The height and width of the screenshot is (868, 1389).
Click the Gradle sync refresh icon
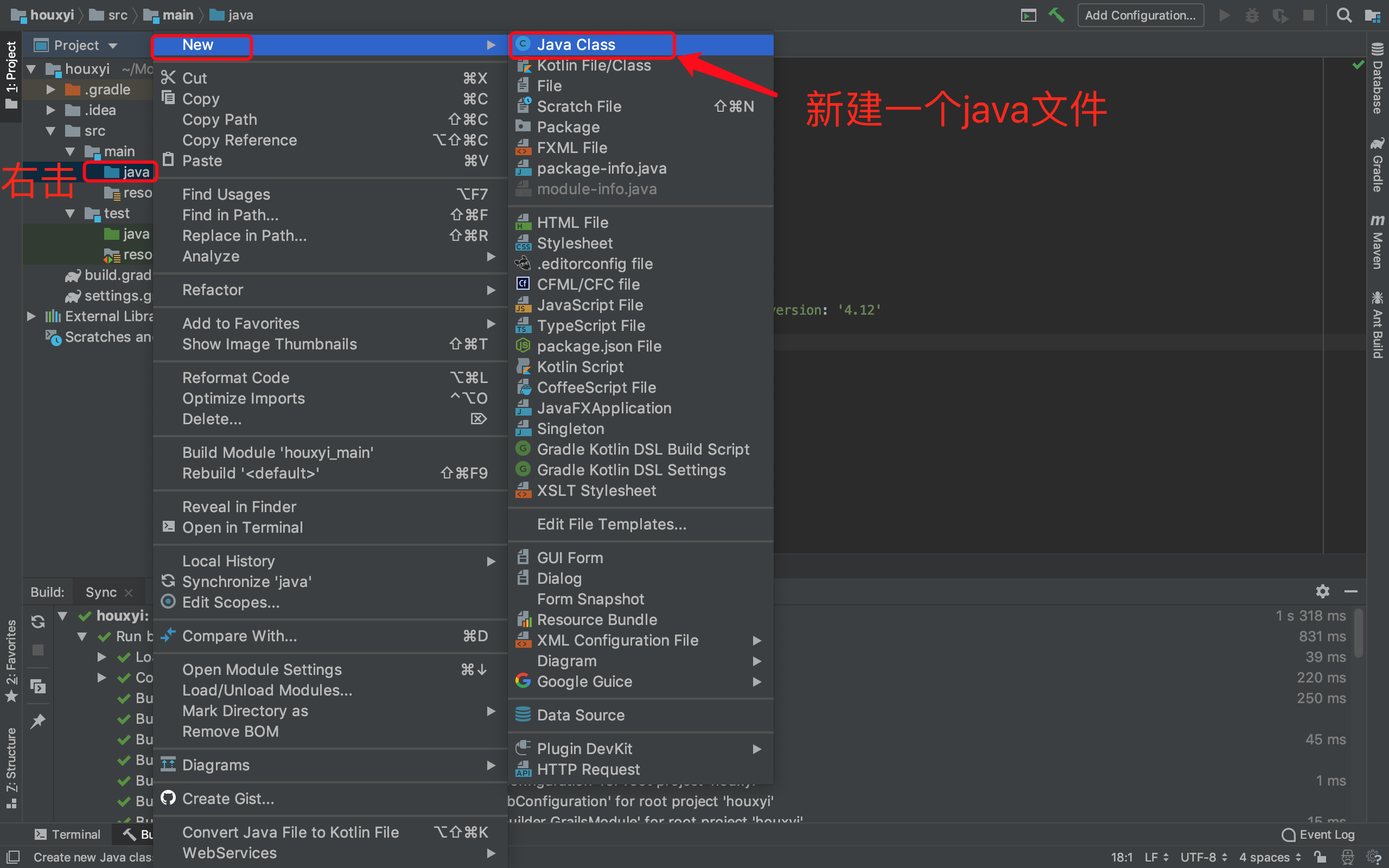pos(38,622)
